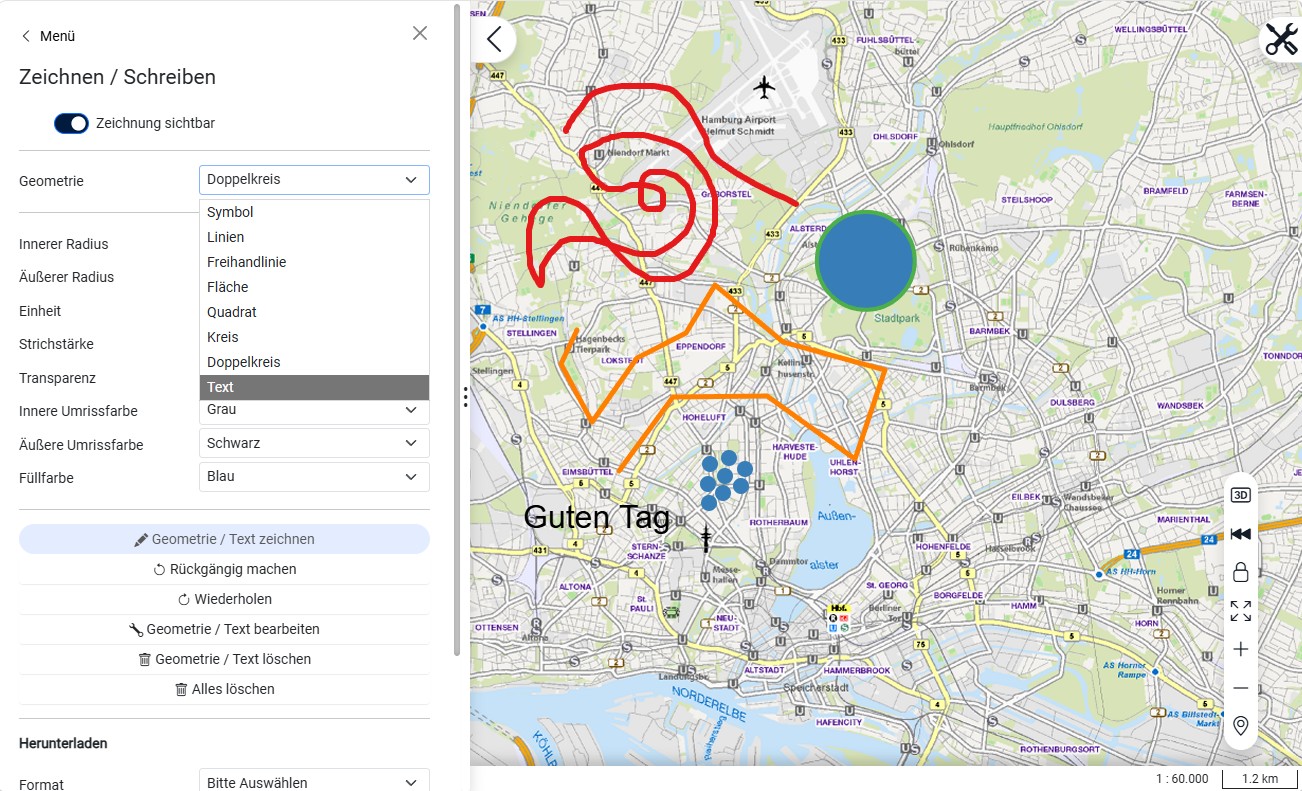Open the Füllfarbe Blau dropdown
The width and height of the screenshot is (1302, 791).
tap(314, 477)
